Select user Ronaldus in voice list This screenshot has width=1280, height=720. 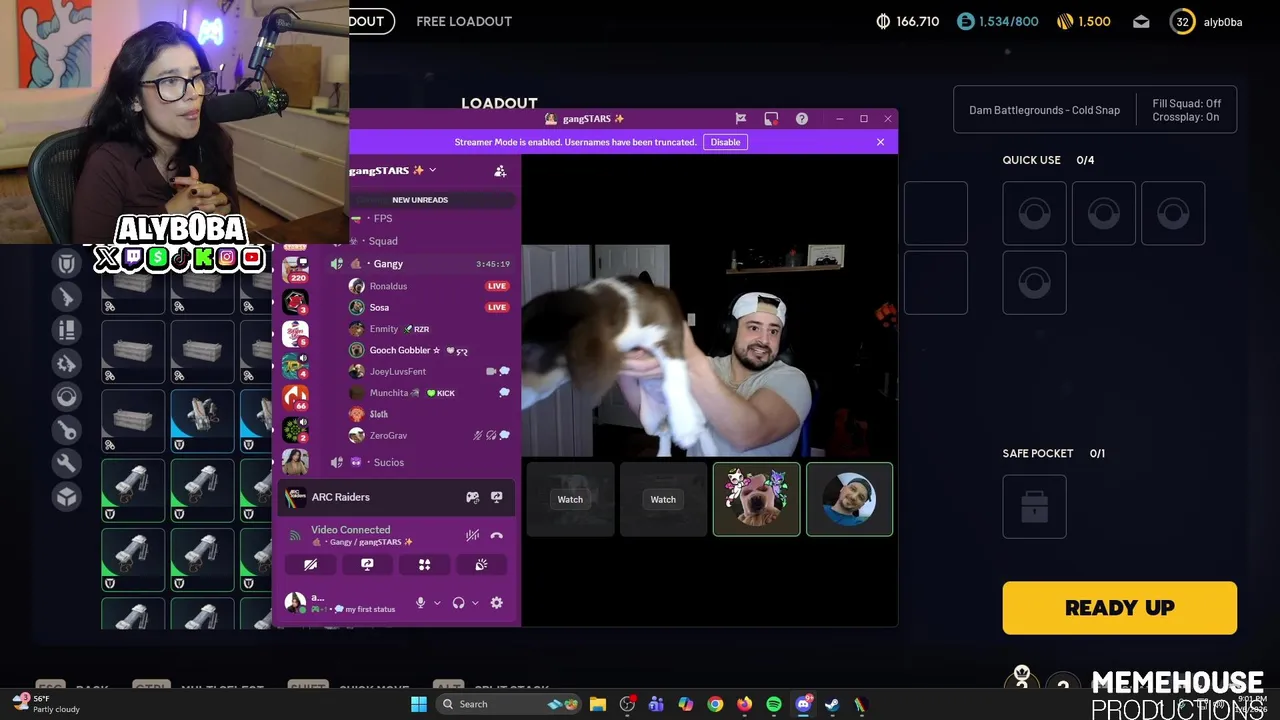coord(388,286)
